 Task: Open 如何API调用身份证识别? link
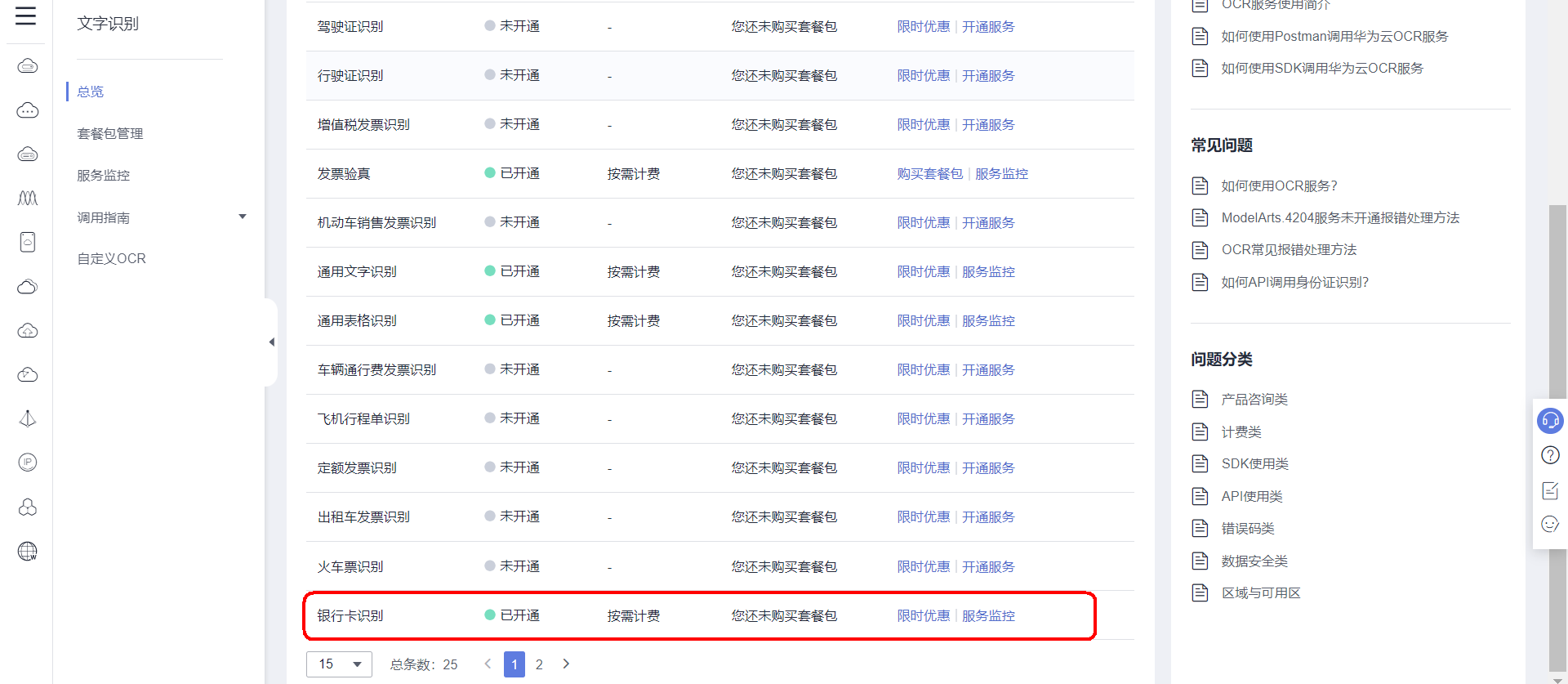click(x=1294, y=282)
